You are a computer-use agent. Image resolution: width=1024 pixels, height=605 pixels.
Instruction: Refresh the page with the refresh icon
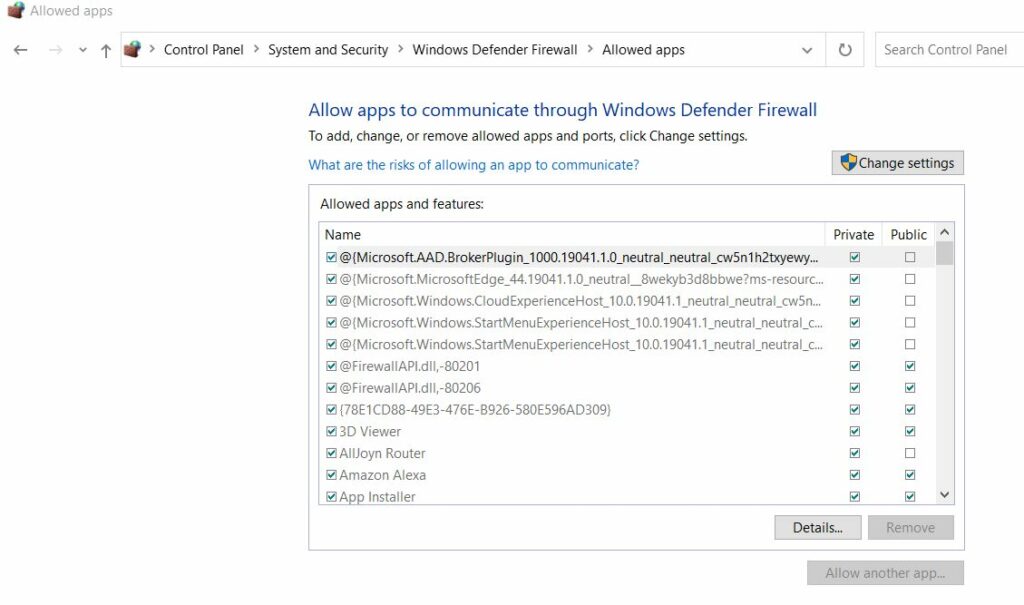pyautogui.click(x=845, y=49)
